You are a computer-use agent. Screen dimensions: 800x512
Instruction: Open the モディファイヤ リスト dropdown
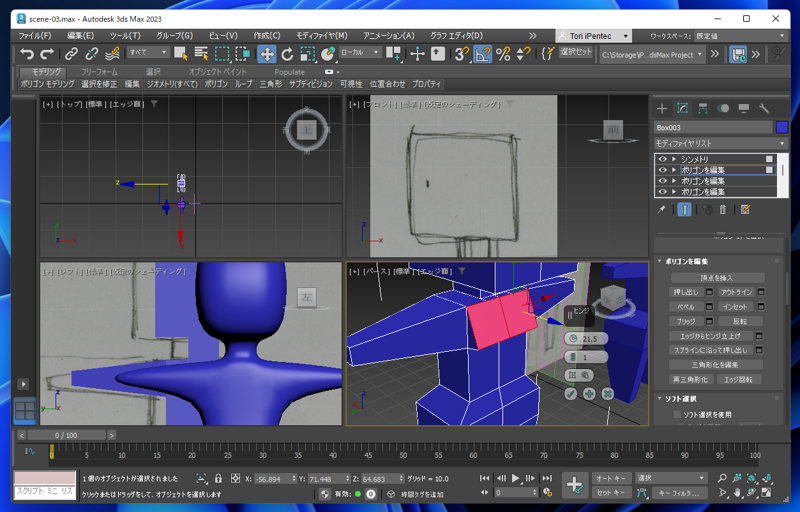coord(721,143)
